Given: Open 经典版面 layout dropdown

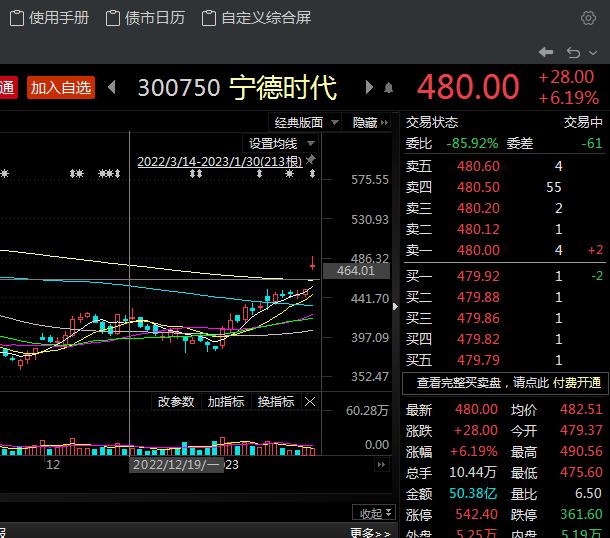Looking at the screenshot, I should click(x=305, y=123).
